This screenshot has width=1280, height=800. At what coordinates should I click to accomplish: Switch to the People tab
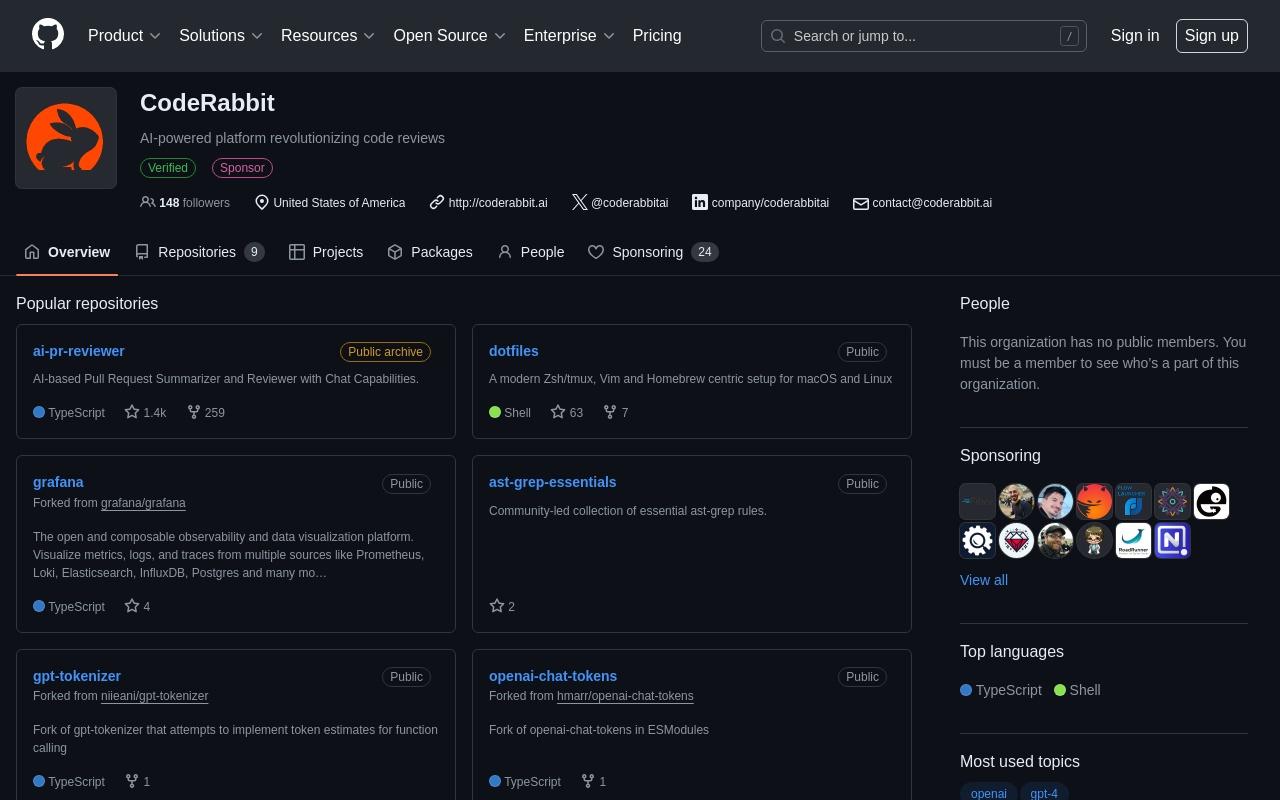pyautogui.click(x=531, y=252)
